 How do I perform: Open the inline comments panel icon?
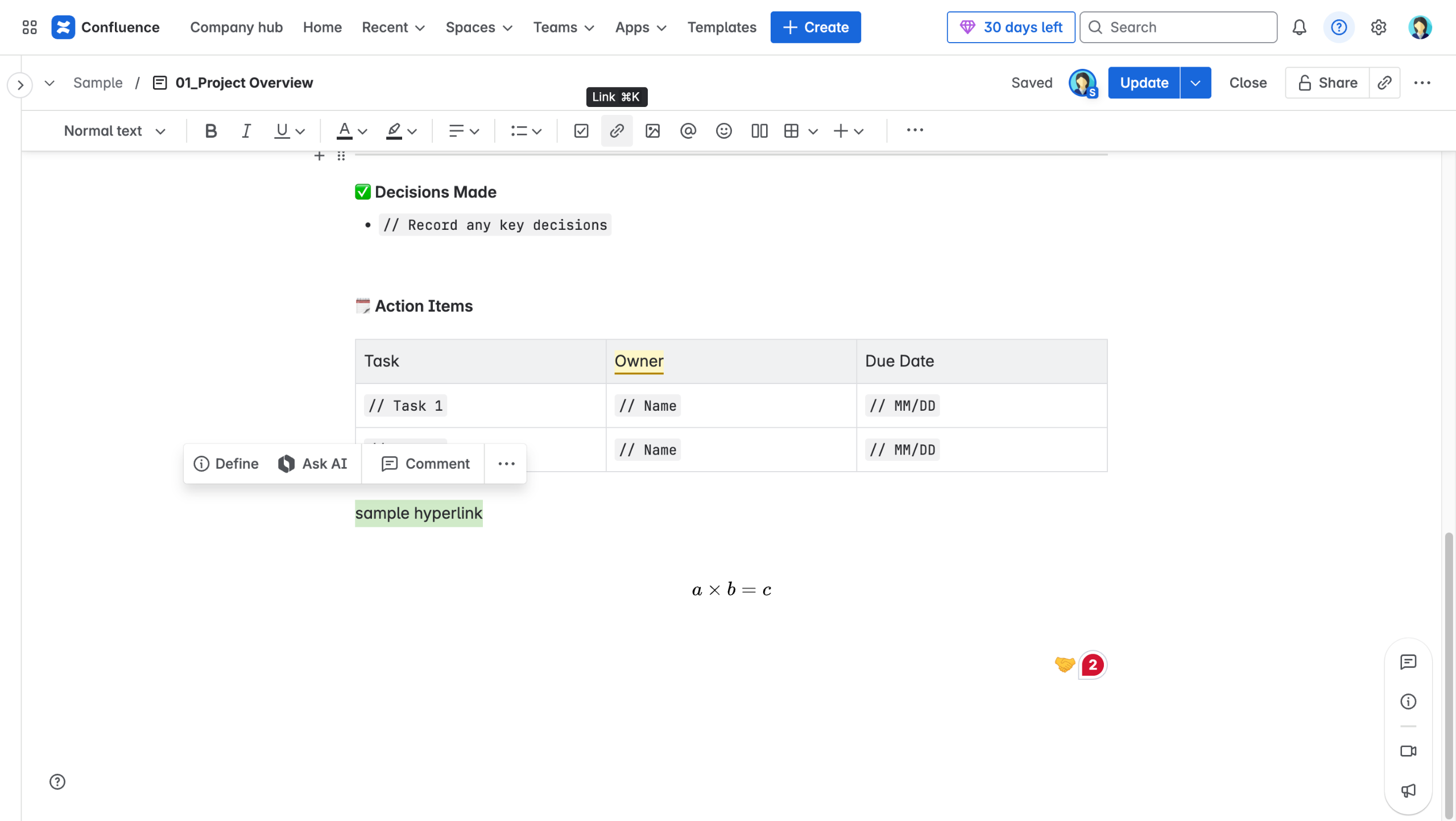click(1408, 662)
